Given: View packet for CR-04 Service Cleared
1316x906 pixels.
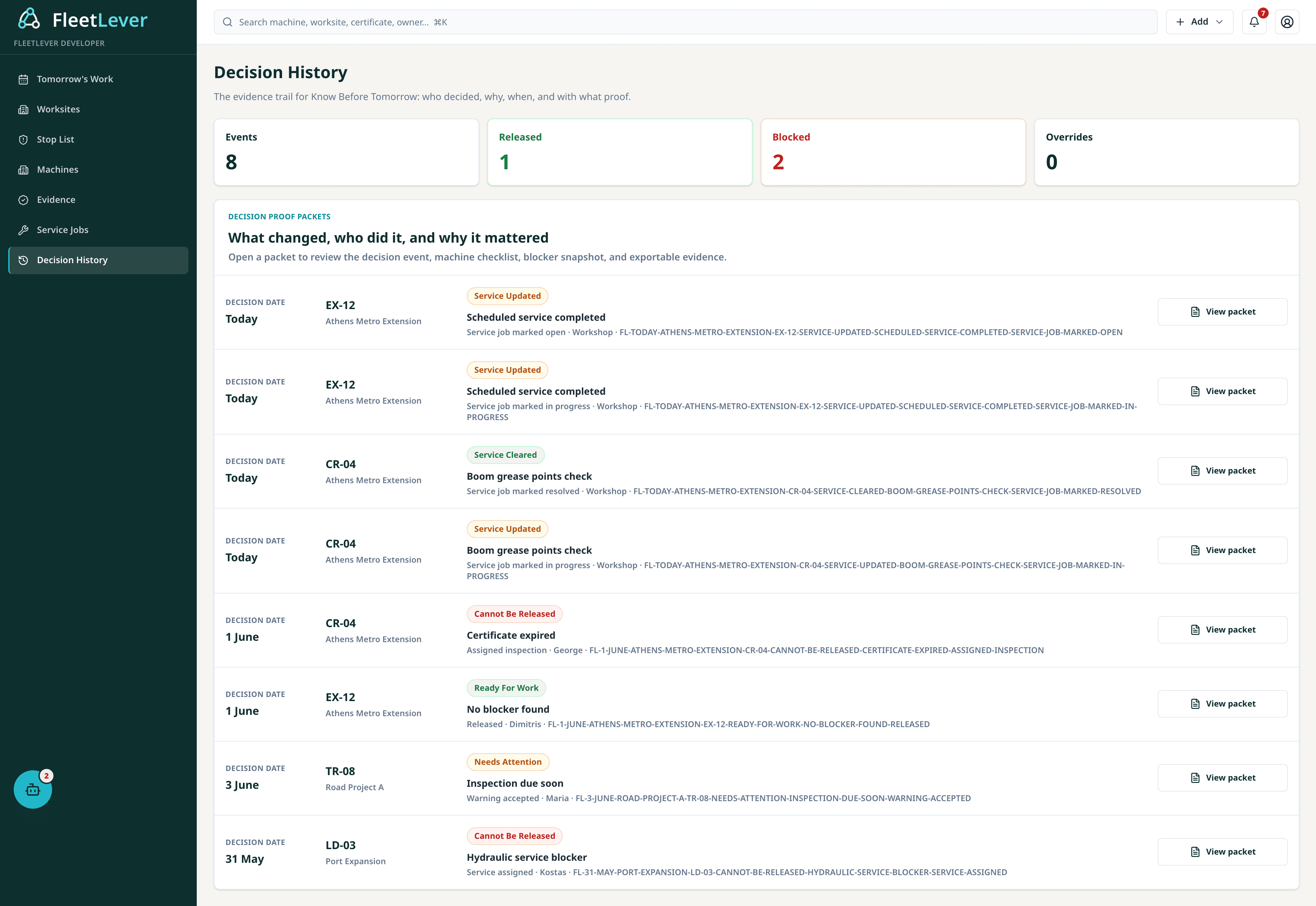Looking at the screenshot, I should [x=1222, y=470].
